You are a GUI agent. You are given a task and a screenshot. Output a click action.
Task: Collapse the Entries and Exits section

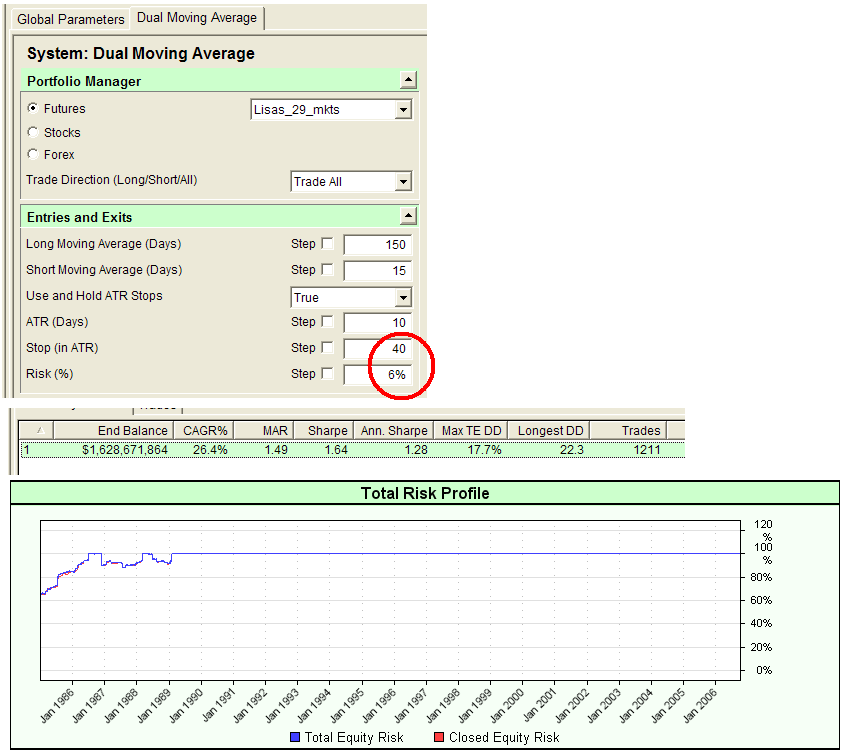(408, 216)
